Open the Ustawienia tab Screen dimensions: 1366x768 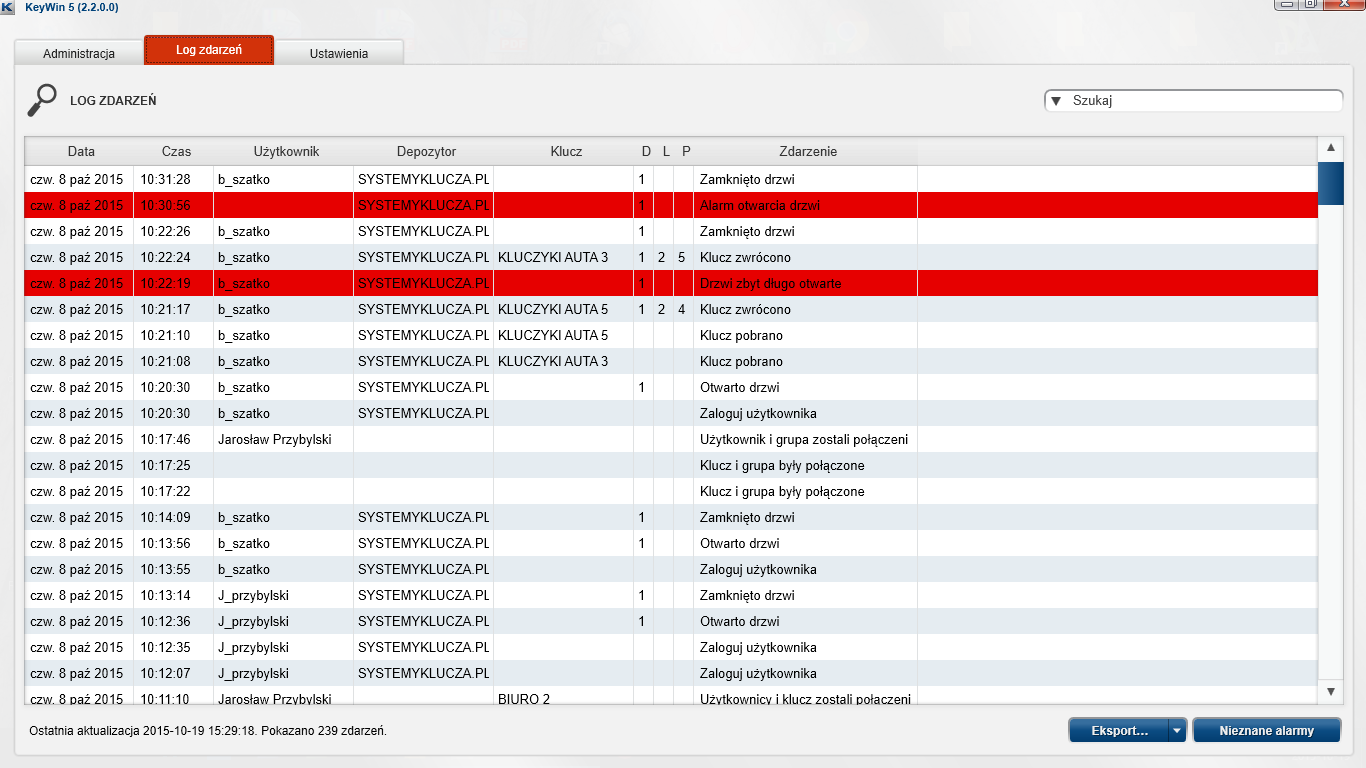tap(339, 53)
